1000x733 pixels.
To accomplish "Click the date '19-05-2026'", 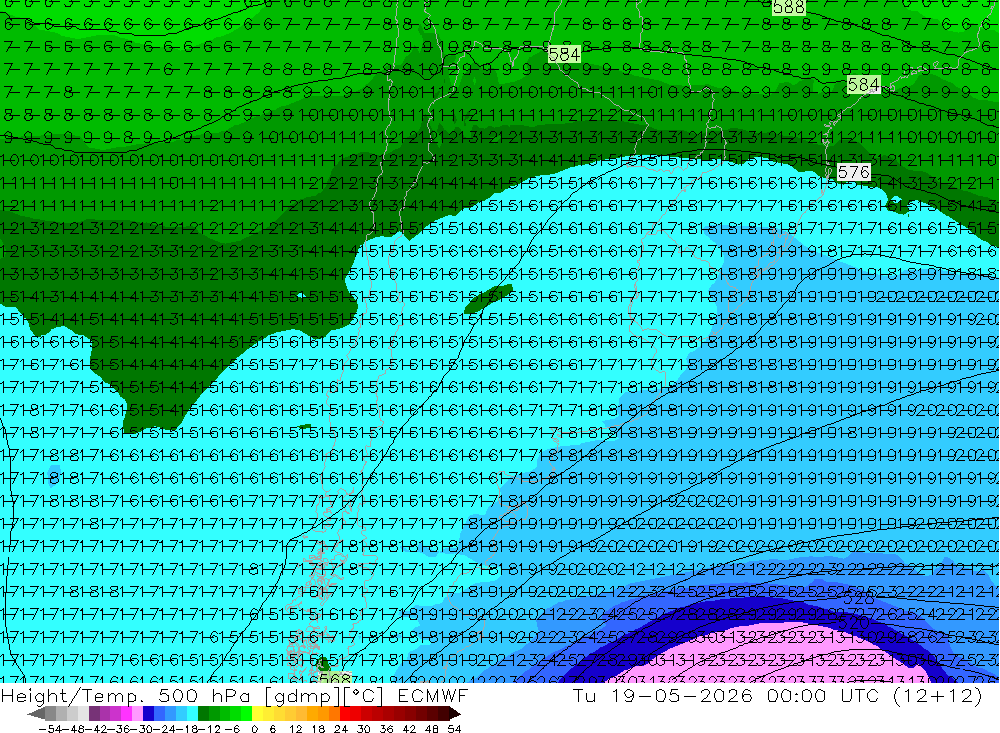I will 682,695.
